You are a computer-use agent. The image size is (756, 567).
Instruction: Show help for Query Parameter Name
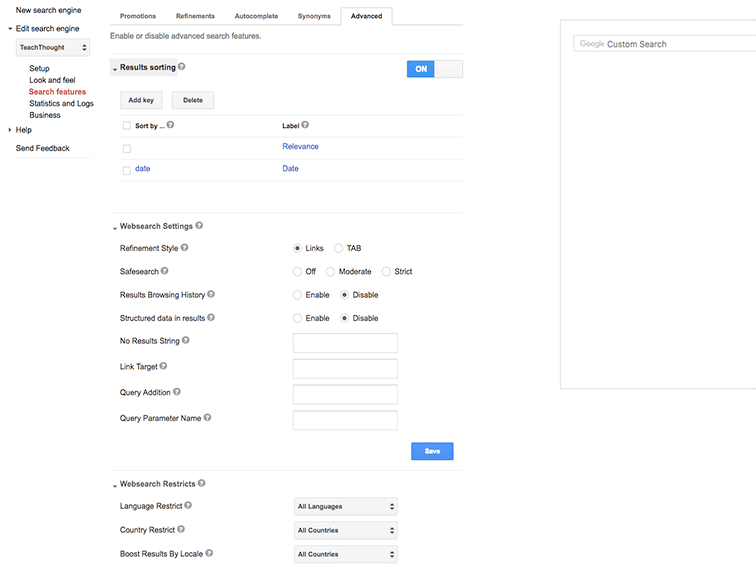coord(208,418)
